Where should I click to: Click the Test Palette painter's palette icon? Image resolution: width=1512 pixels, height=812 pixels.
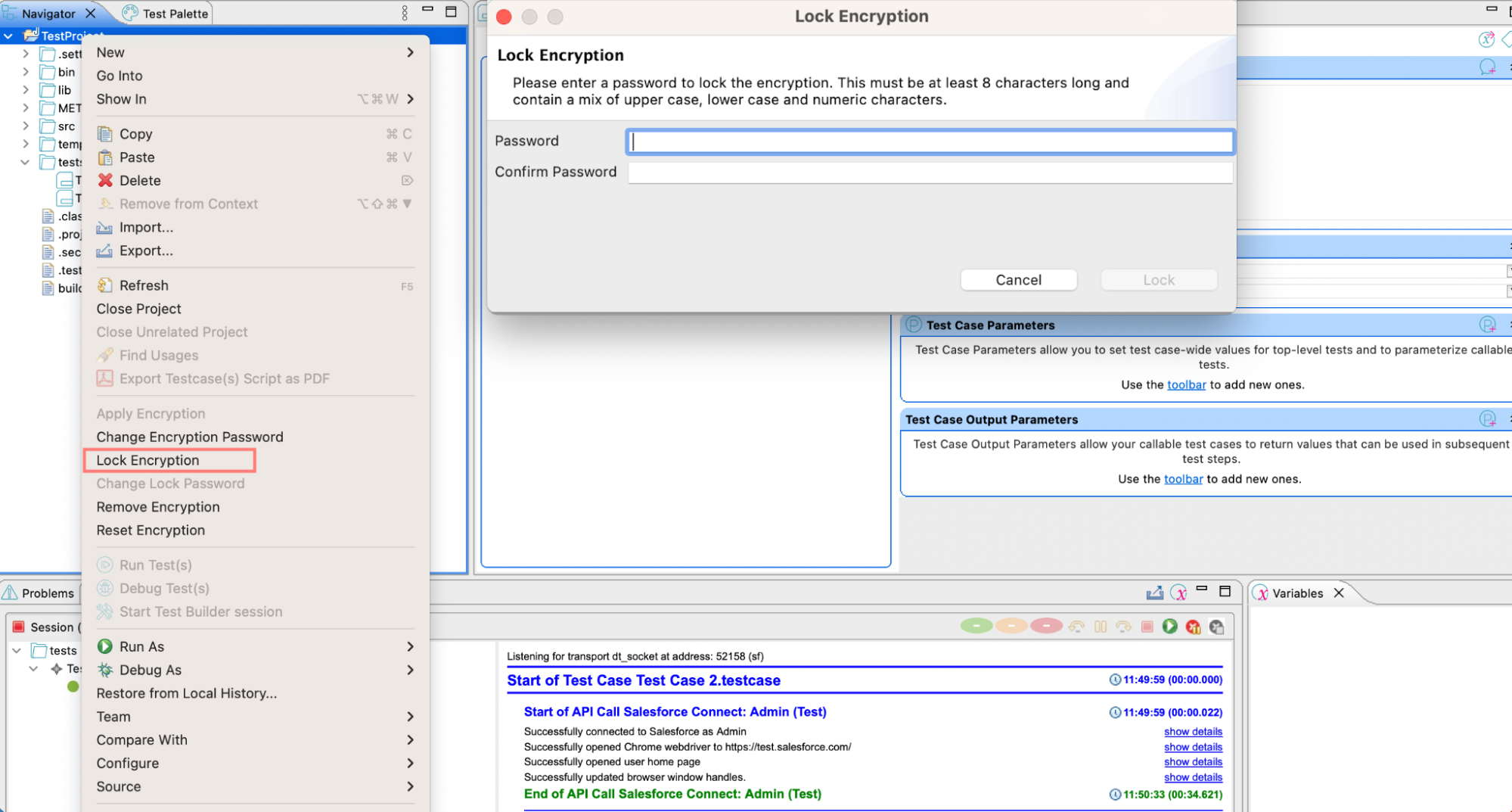click(130, 13)
